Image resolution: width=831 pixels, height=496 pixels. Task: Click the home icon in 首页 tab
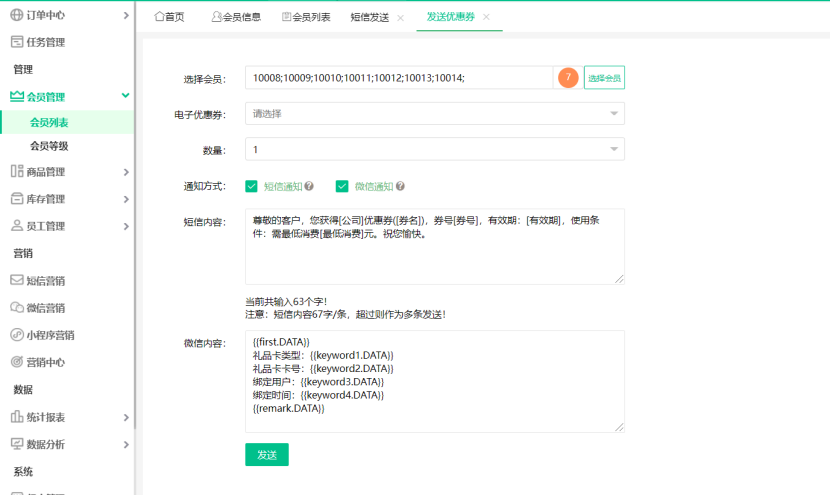coord(159,16)
